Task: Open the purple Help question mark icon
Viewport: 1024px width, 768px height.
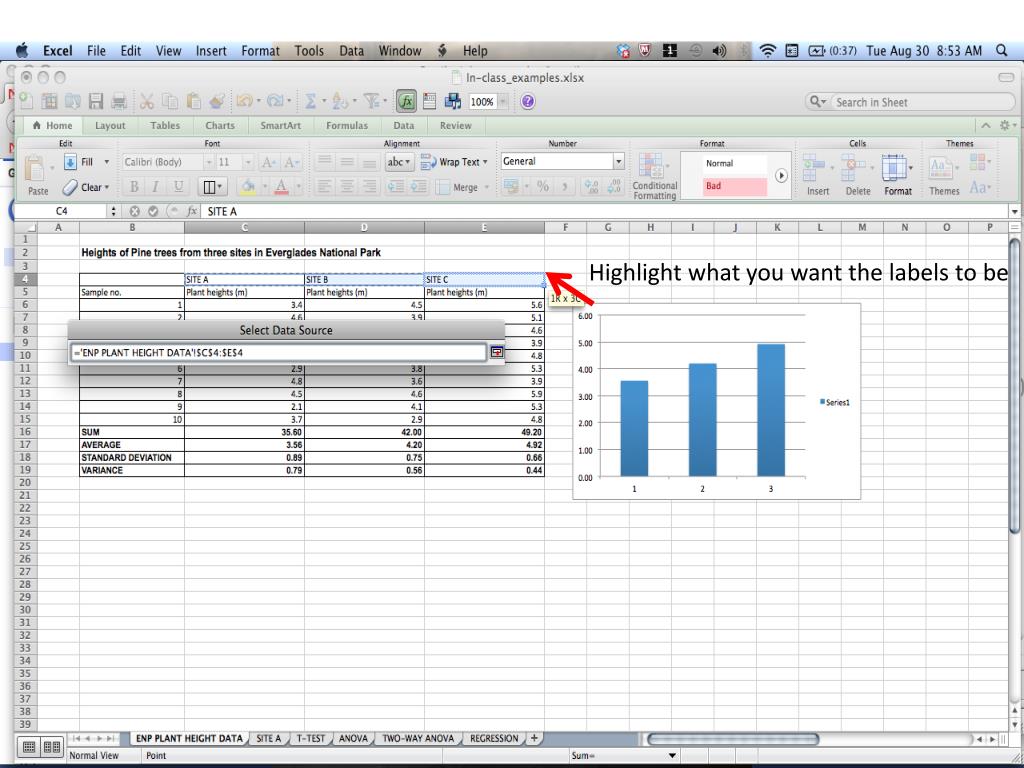Action: point(528,101)
